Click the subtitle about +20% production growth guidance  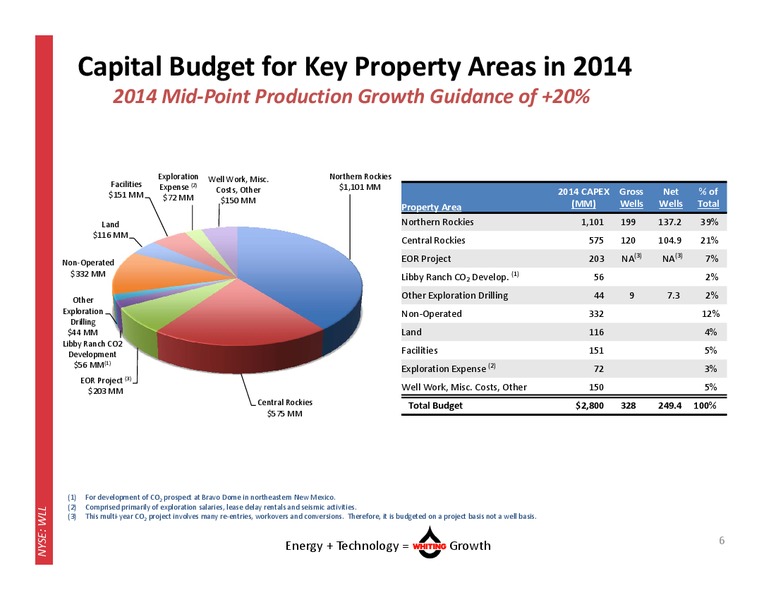pos(351,97)
